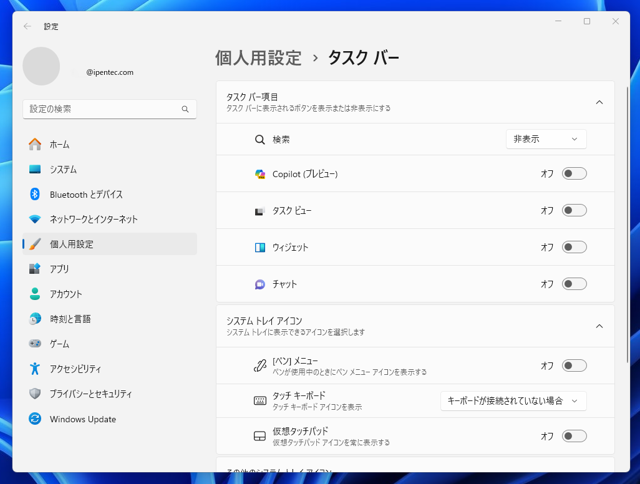Screen dimensions: 640x484
Task: Open Bluetooth とデバイス settings
Action: click(109, 194)
